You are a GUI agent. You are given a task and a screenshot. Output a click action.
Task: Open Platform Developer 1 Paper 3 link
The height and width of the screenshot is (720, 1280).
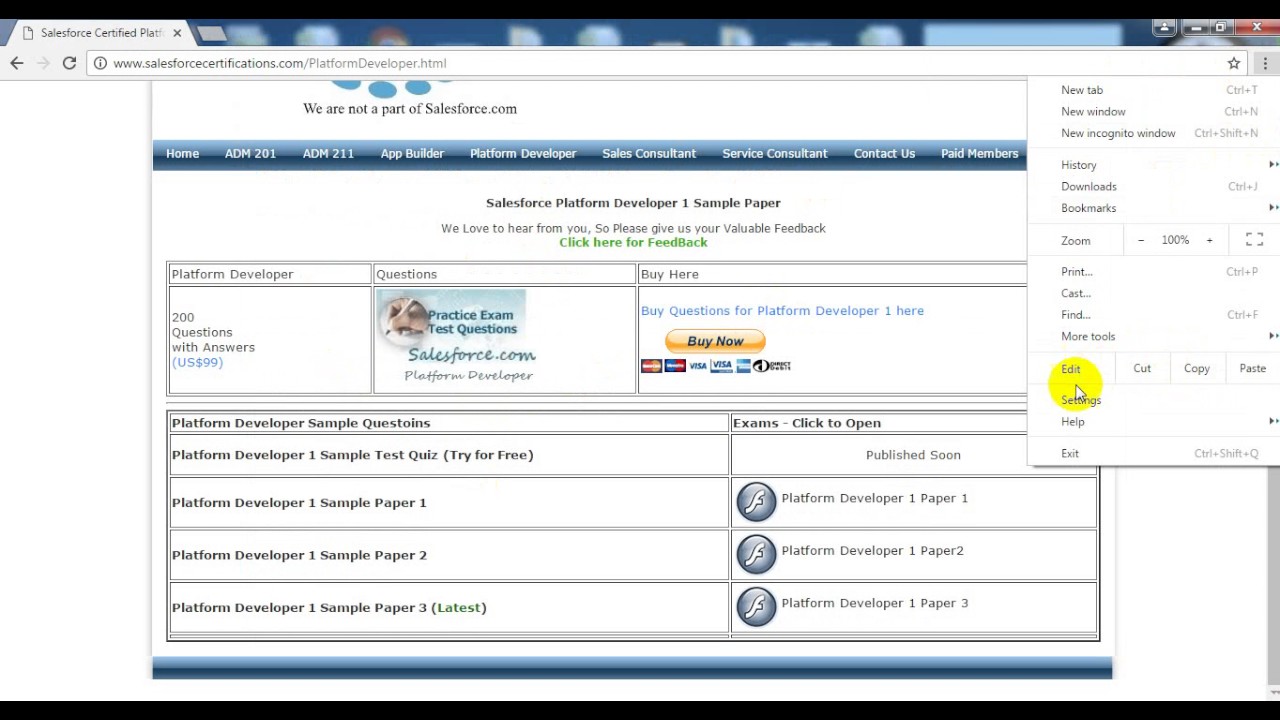point(874,603)
